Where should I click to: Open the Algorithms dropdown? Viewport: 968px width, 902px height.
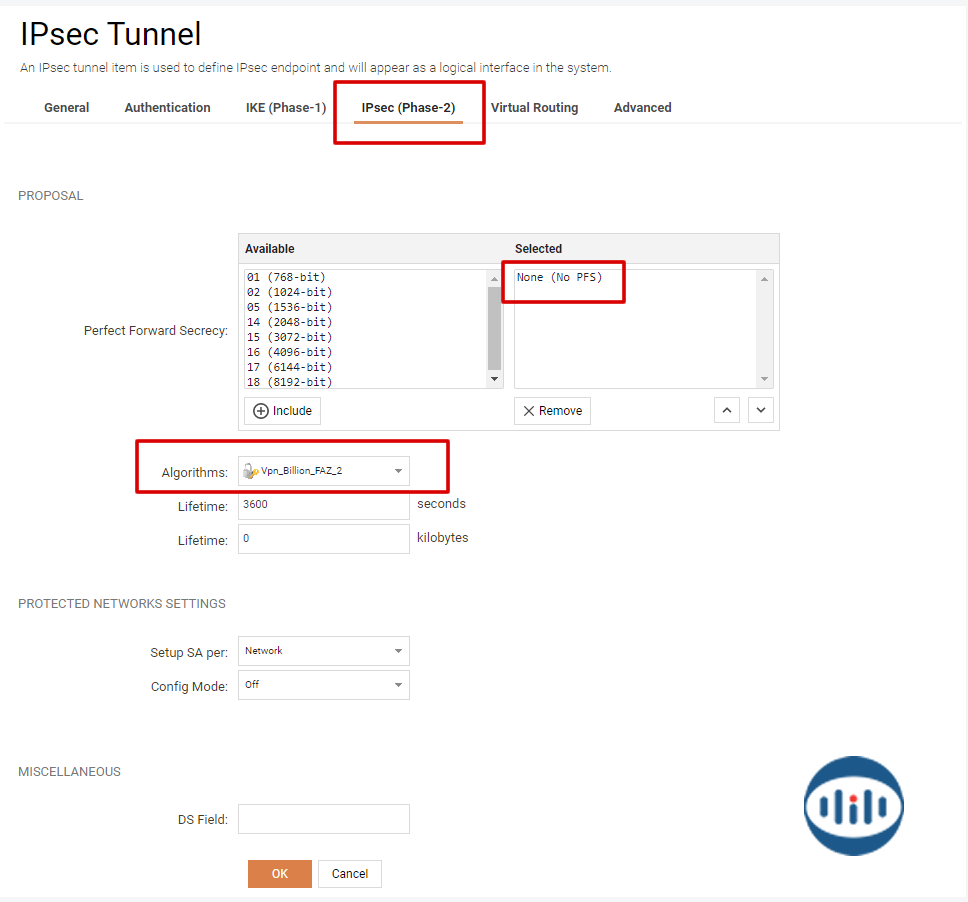coord(324,471)
